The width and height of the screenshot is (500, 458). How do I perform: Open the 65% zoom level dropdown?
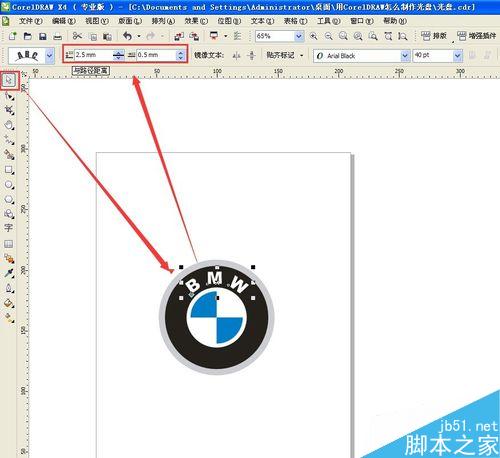pyautogui.click(x=299, y=36)
